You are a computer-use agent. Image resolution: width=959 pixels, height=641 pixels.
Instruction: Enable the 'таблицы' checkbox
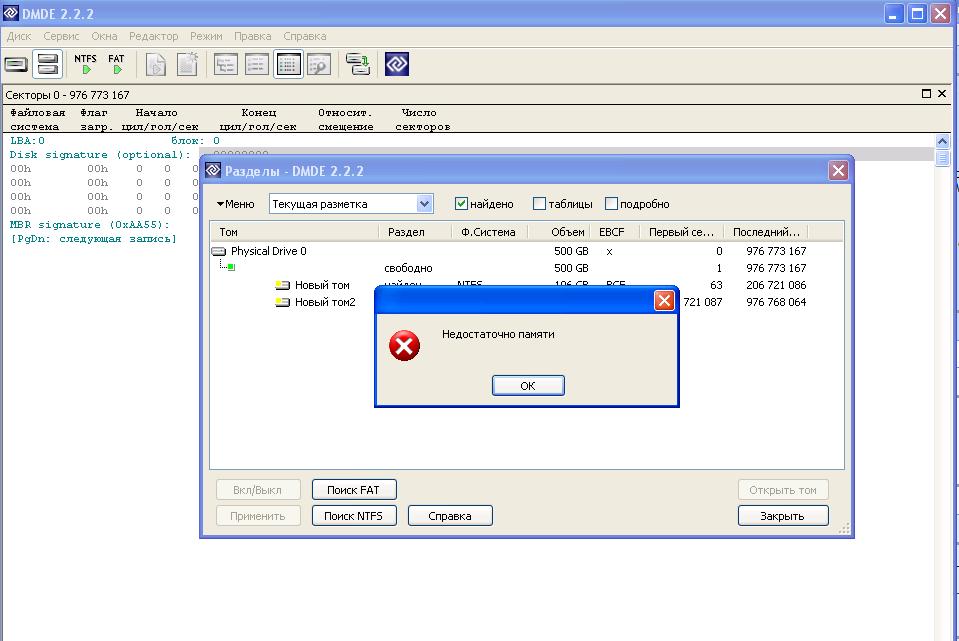[x=540, y=204]
